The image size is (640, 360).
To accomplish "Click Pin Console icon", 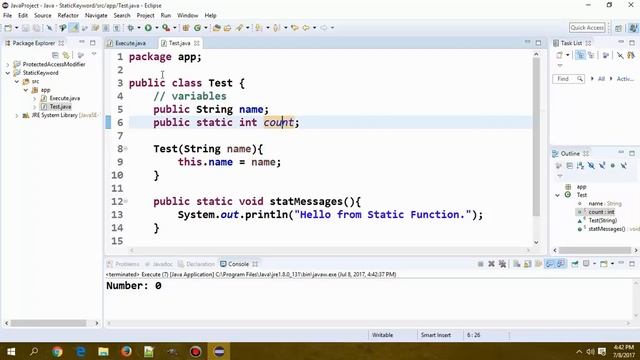I will pyautogui.click(x=575, y=264).
